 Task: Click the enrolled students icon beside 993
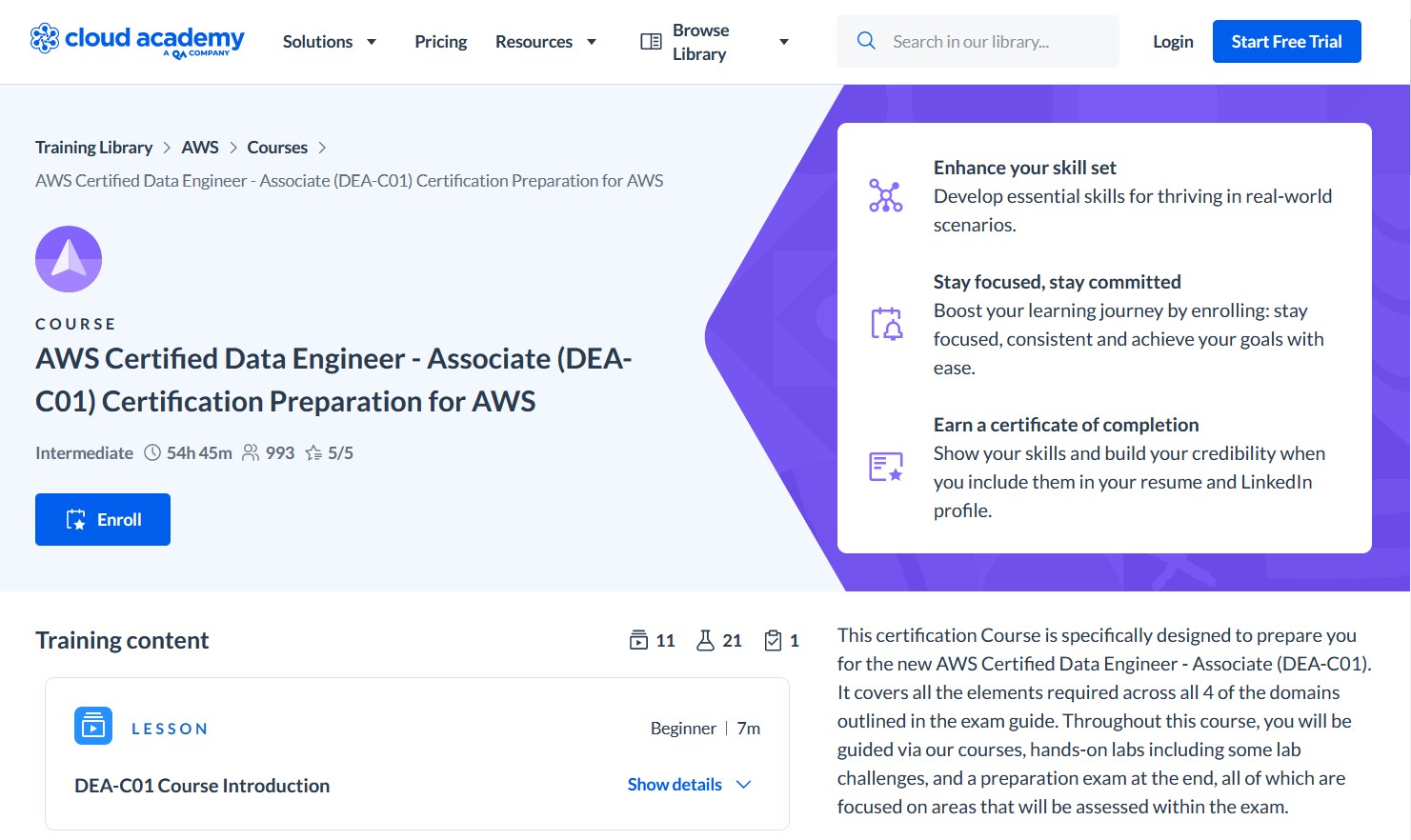click(251, 452)
